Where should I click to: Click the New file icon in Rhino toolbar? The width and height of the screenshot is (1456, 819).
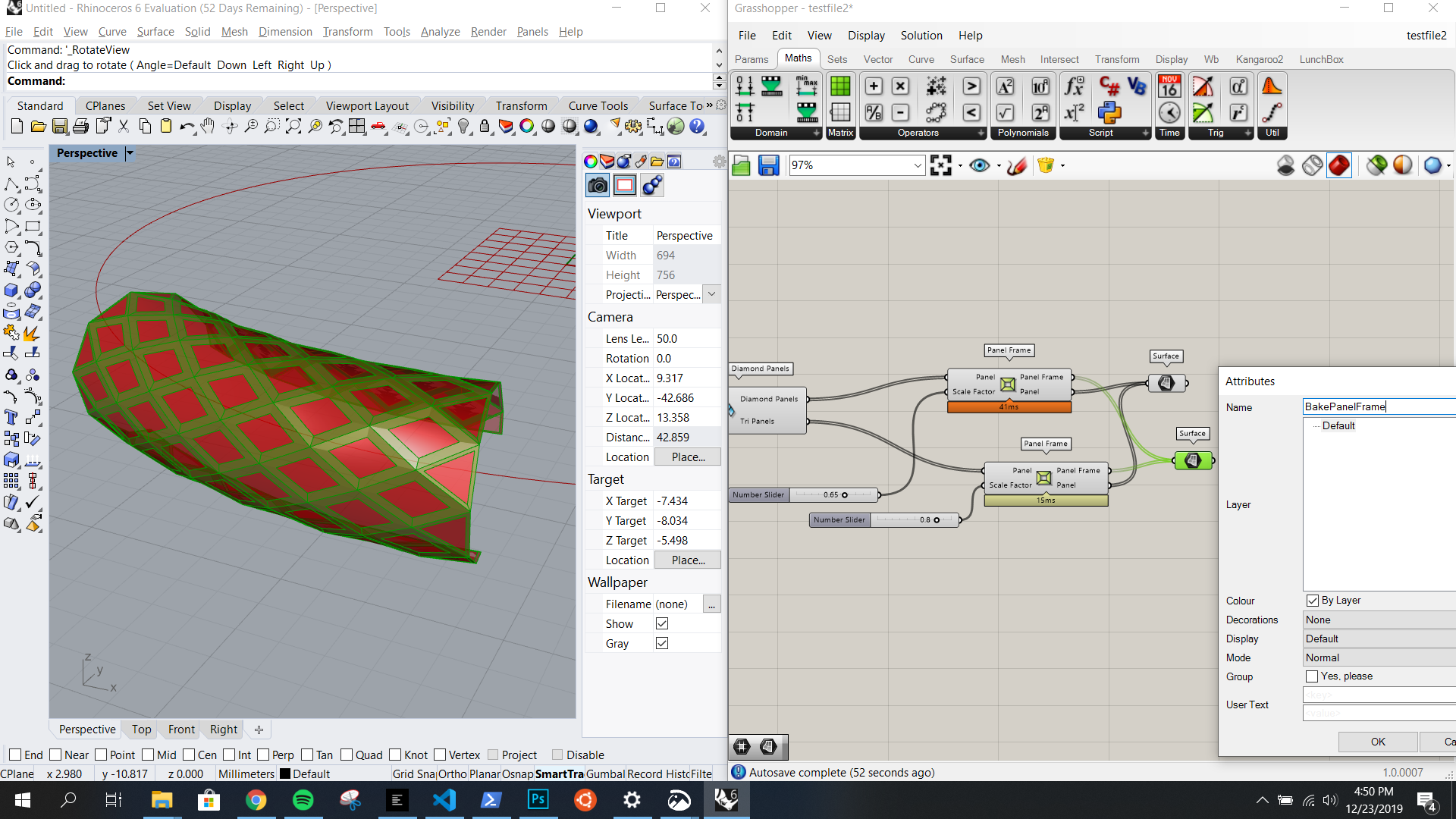(17, 127)
